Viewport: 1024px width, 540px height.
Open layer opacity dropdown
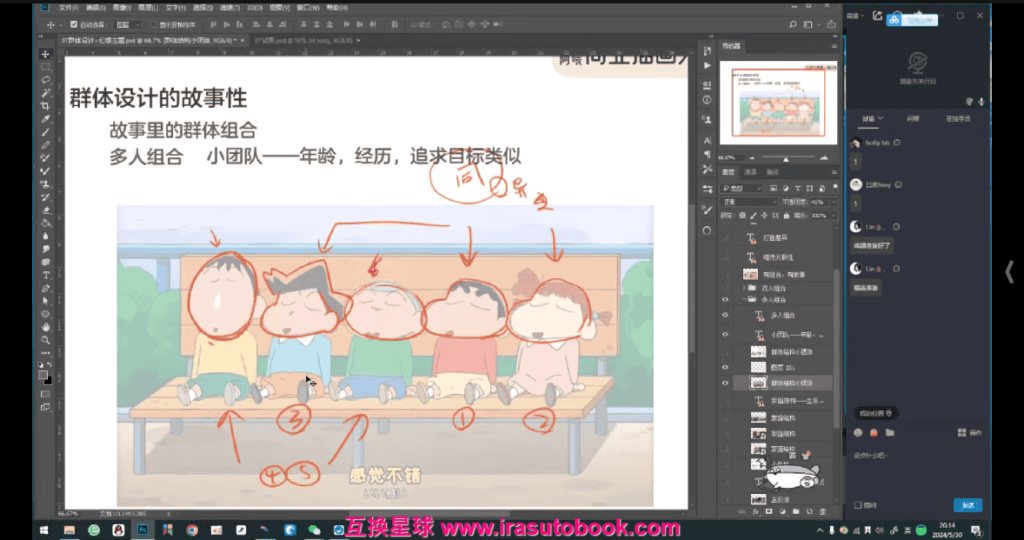833,202
